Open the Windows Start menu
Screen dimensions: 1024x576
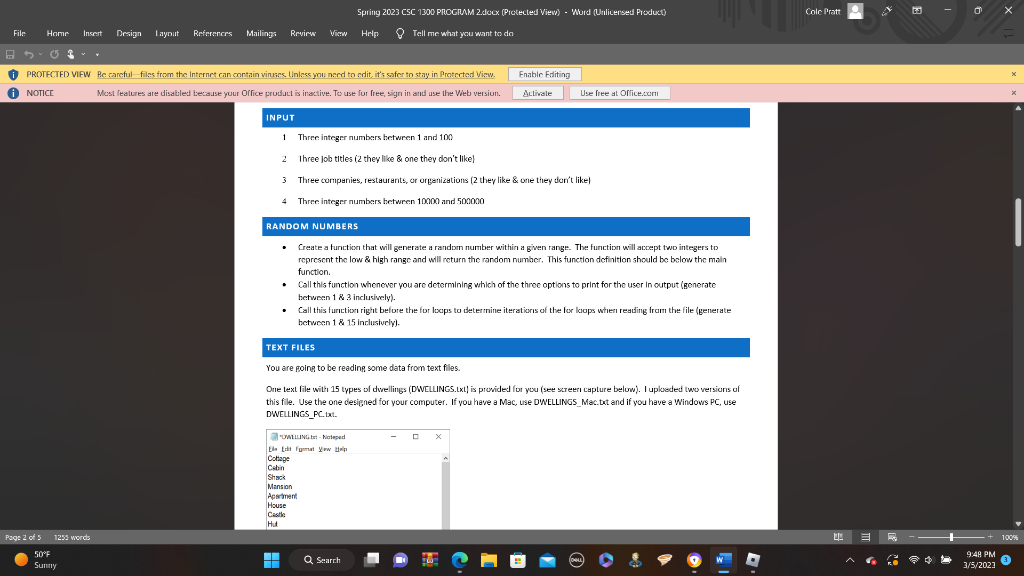coord(272,560)
